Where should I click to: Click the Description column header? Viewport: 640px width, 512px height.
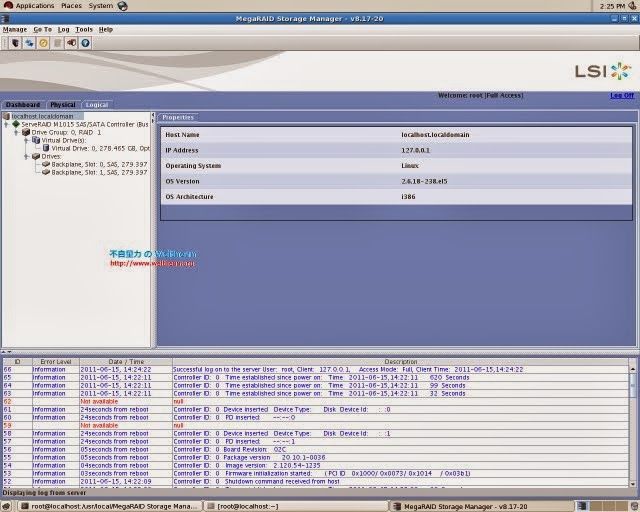(x=400, y=362)
